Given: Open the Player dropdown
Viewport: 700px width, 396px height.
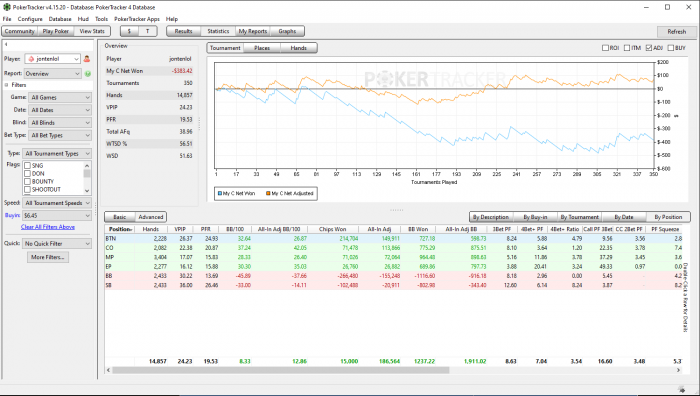Looking at the screenshot, I should coord(52,59).
